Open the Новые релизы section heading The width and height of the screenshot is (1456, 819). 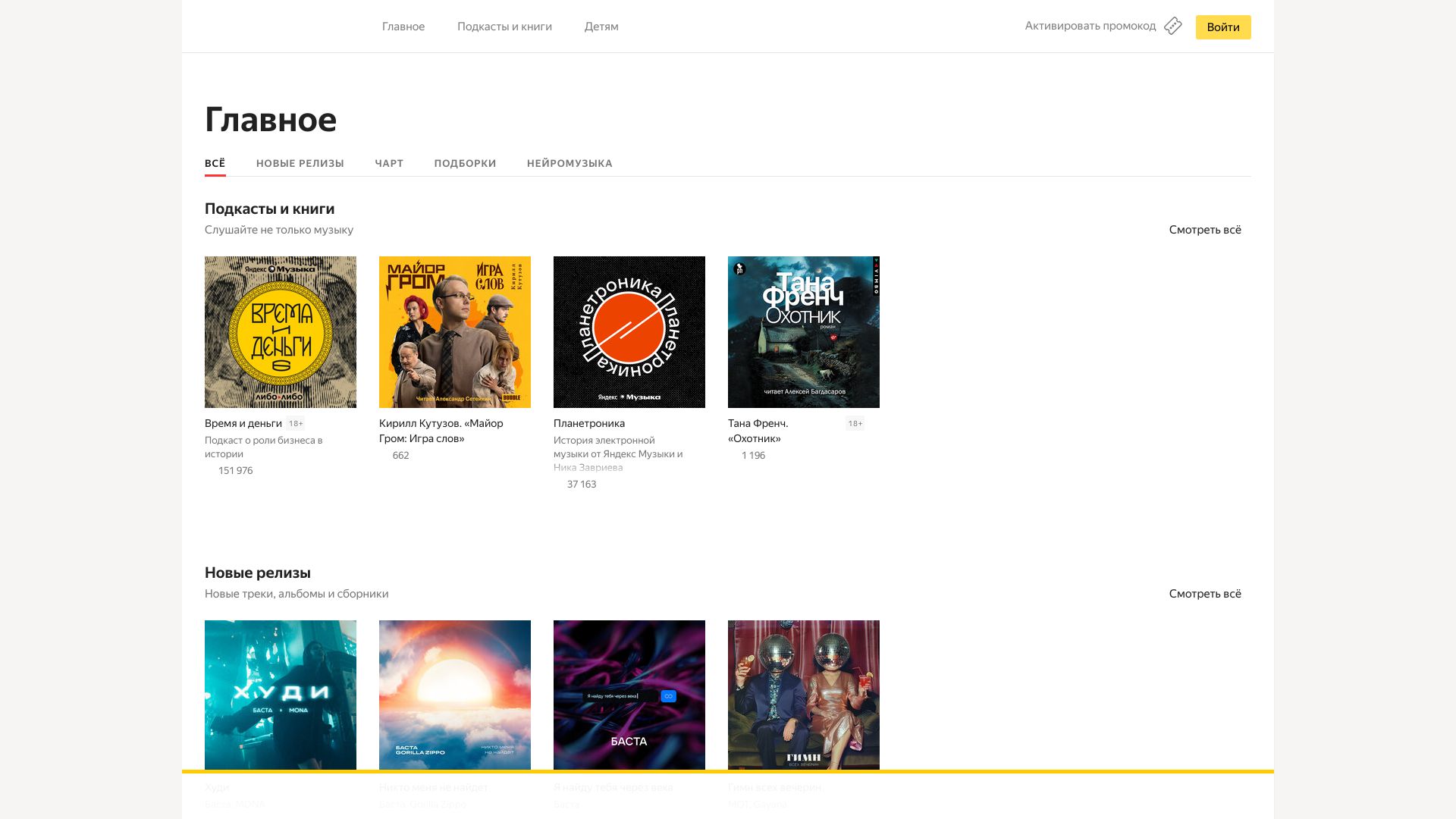coord(258,573)
